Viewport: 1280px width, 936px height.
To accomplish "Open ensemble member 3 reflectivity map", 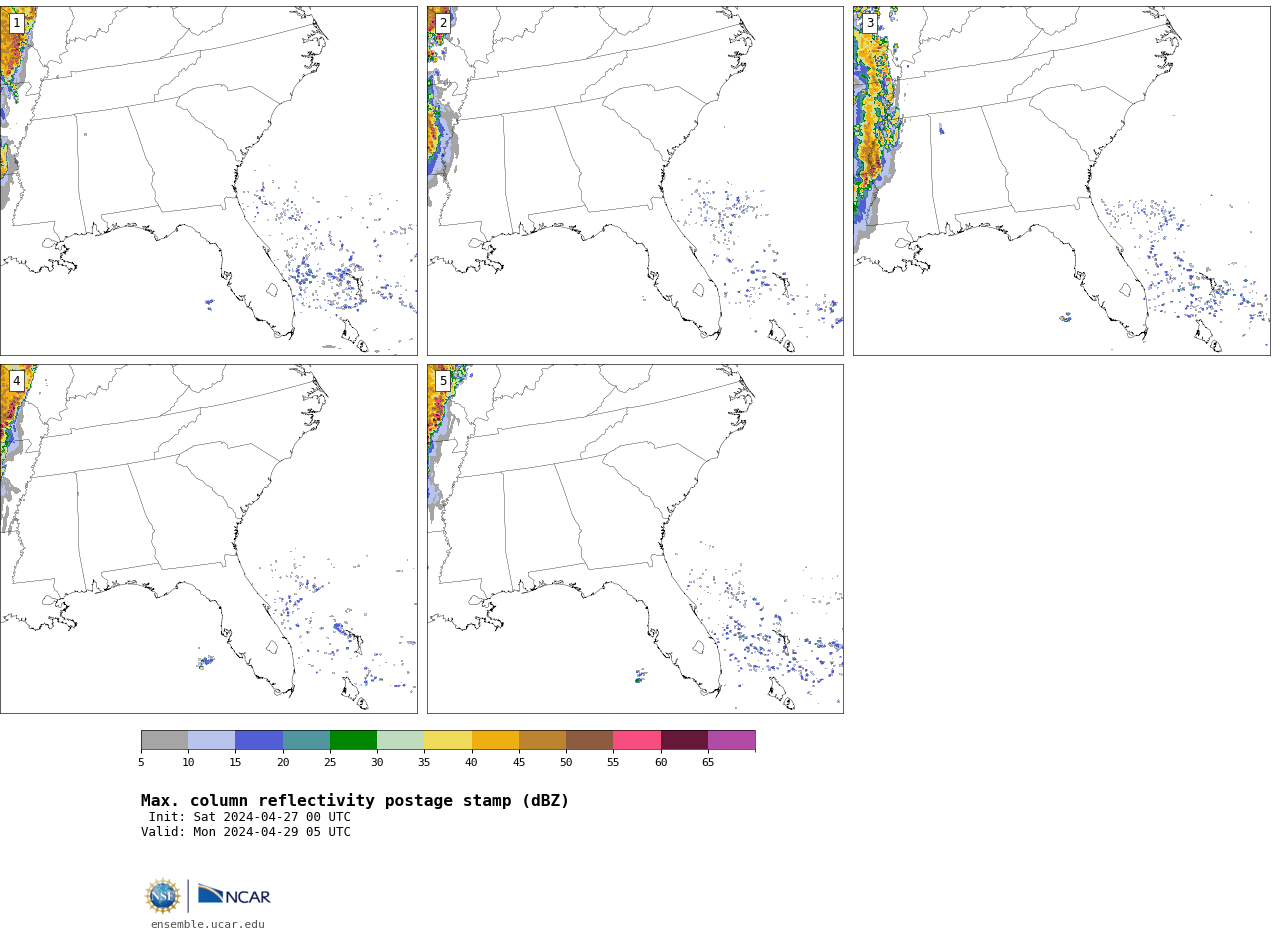I will click(x=1061, y=181).
